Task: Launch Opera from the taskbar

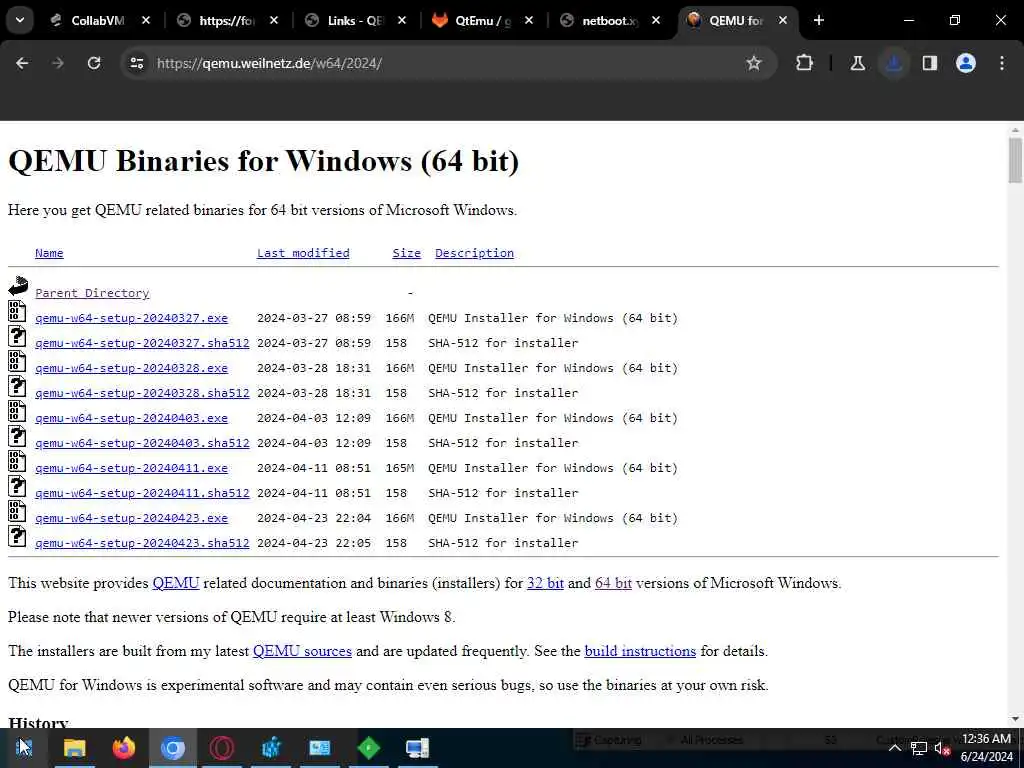Action: click(221, 748)
